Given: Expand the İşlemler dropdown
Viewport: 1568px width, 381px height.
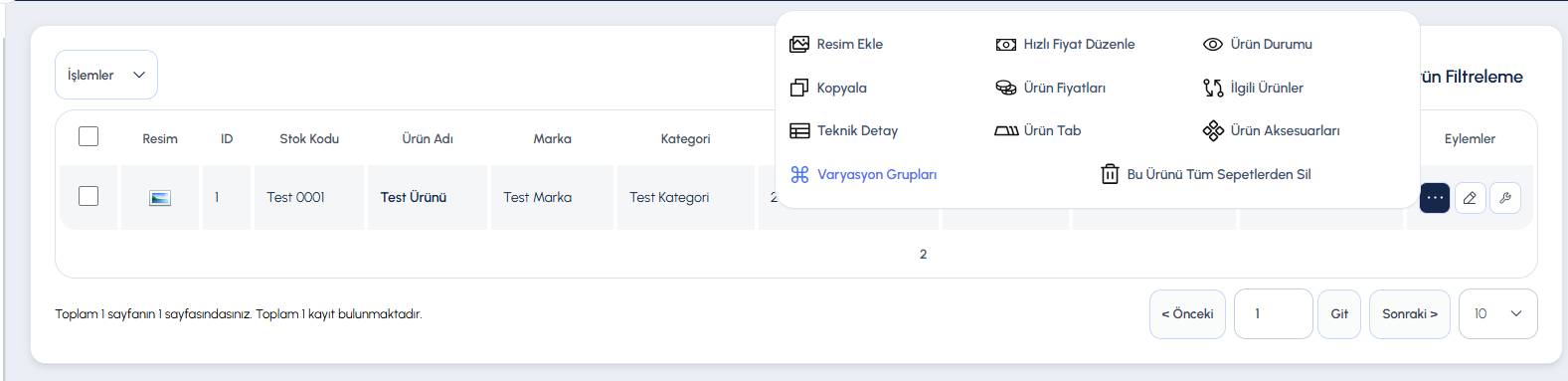Looking at the screenshot, I should pos(106,75).
